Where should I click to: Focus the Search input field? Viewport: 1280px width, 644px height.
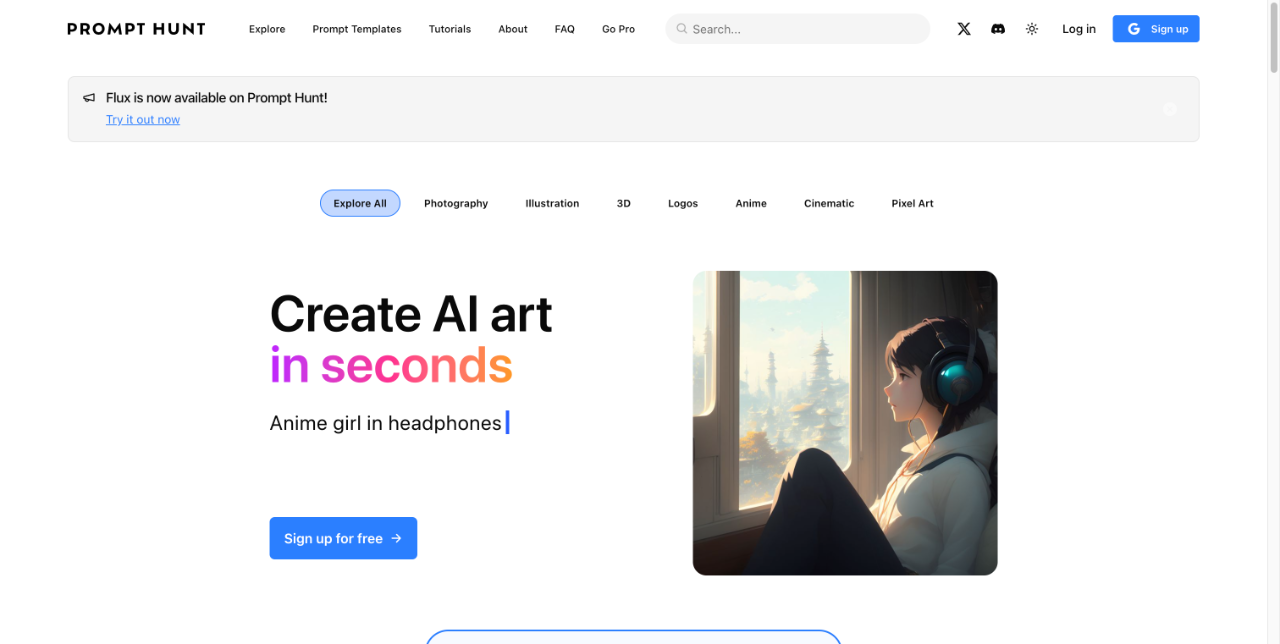[x=798, y=29]
